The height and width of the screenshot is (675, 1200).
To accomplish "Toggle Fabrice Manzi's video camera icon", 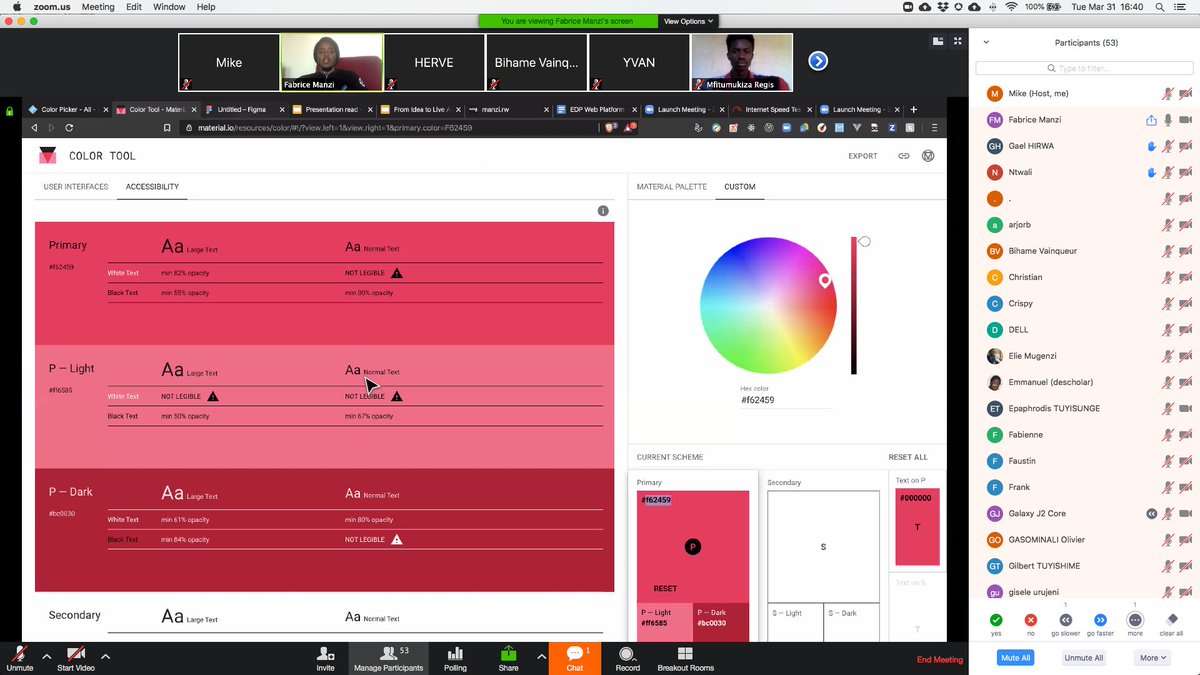I will click(1185, 120).
